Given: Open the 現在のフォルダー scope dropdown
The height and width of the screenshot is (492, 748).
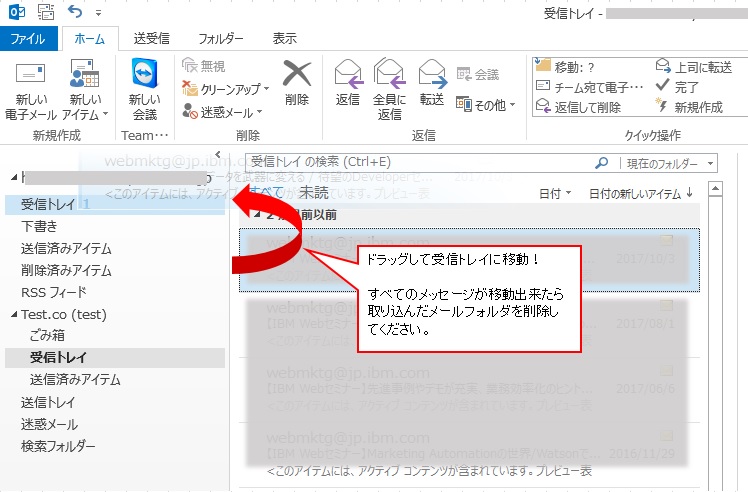Looking at the screenshot, I should [x=668, y=163].
